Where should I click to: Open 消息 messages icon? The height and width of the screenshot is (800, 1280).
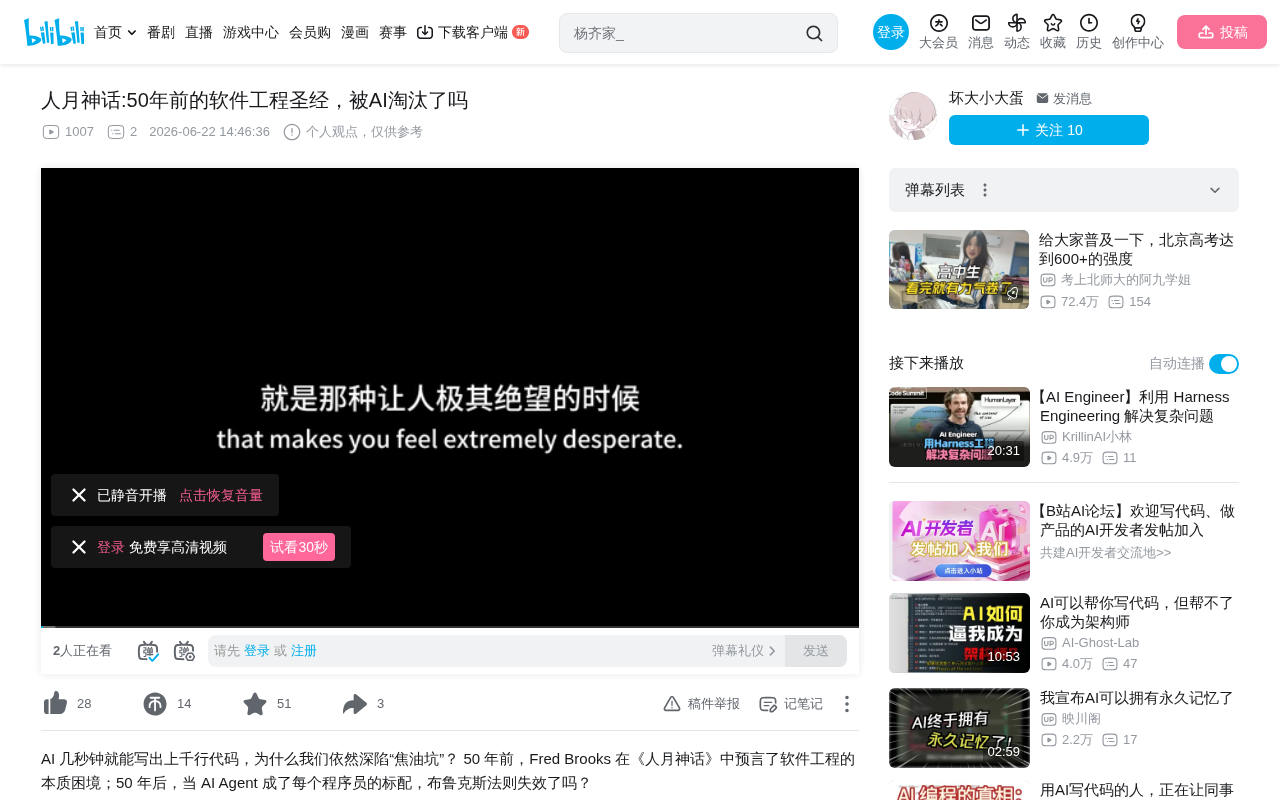(x=981, y=32)
